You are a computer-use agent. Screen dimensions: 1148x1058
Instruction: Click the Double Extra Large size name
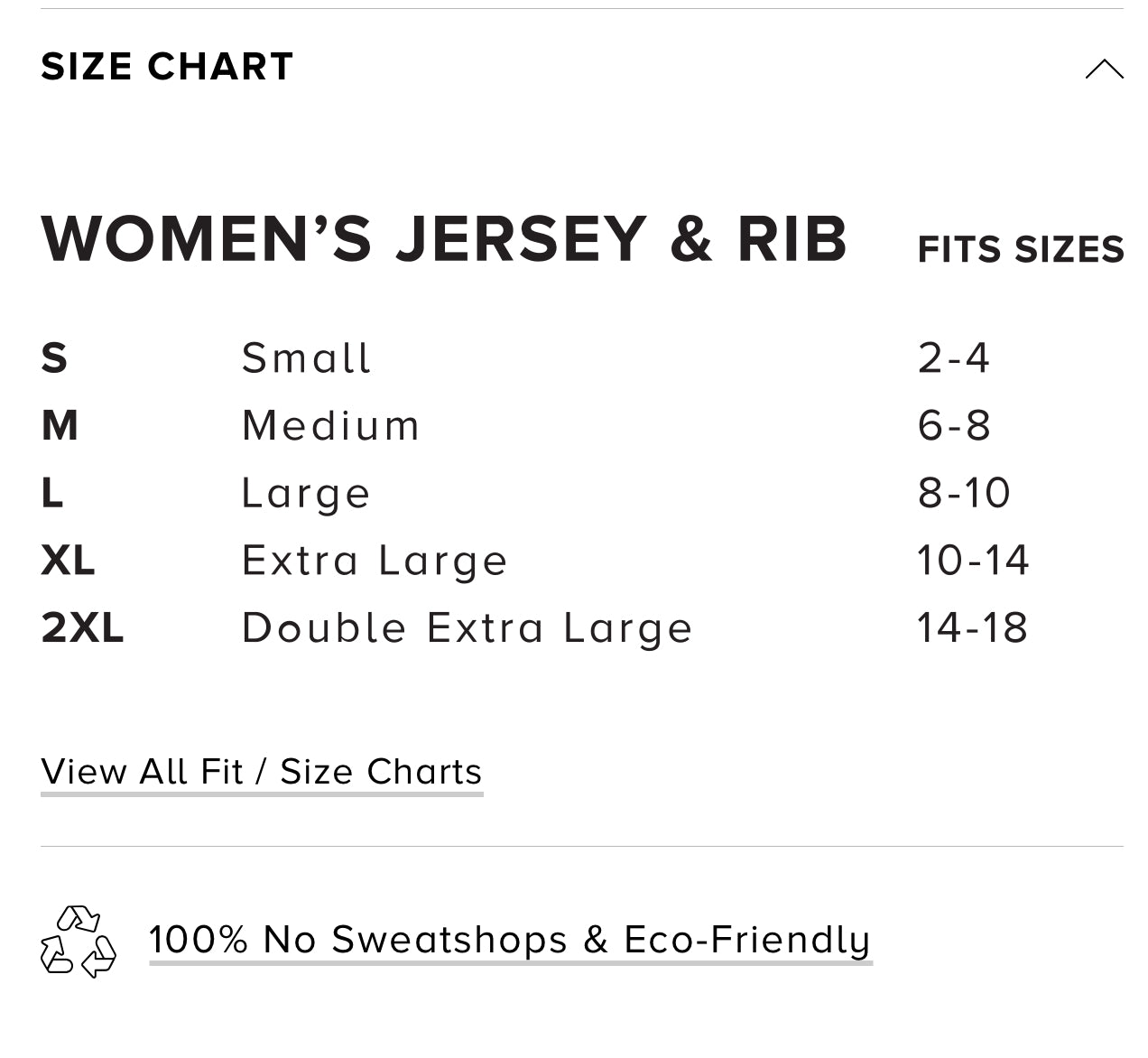[x=467, y=627]
